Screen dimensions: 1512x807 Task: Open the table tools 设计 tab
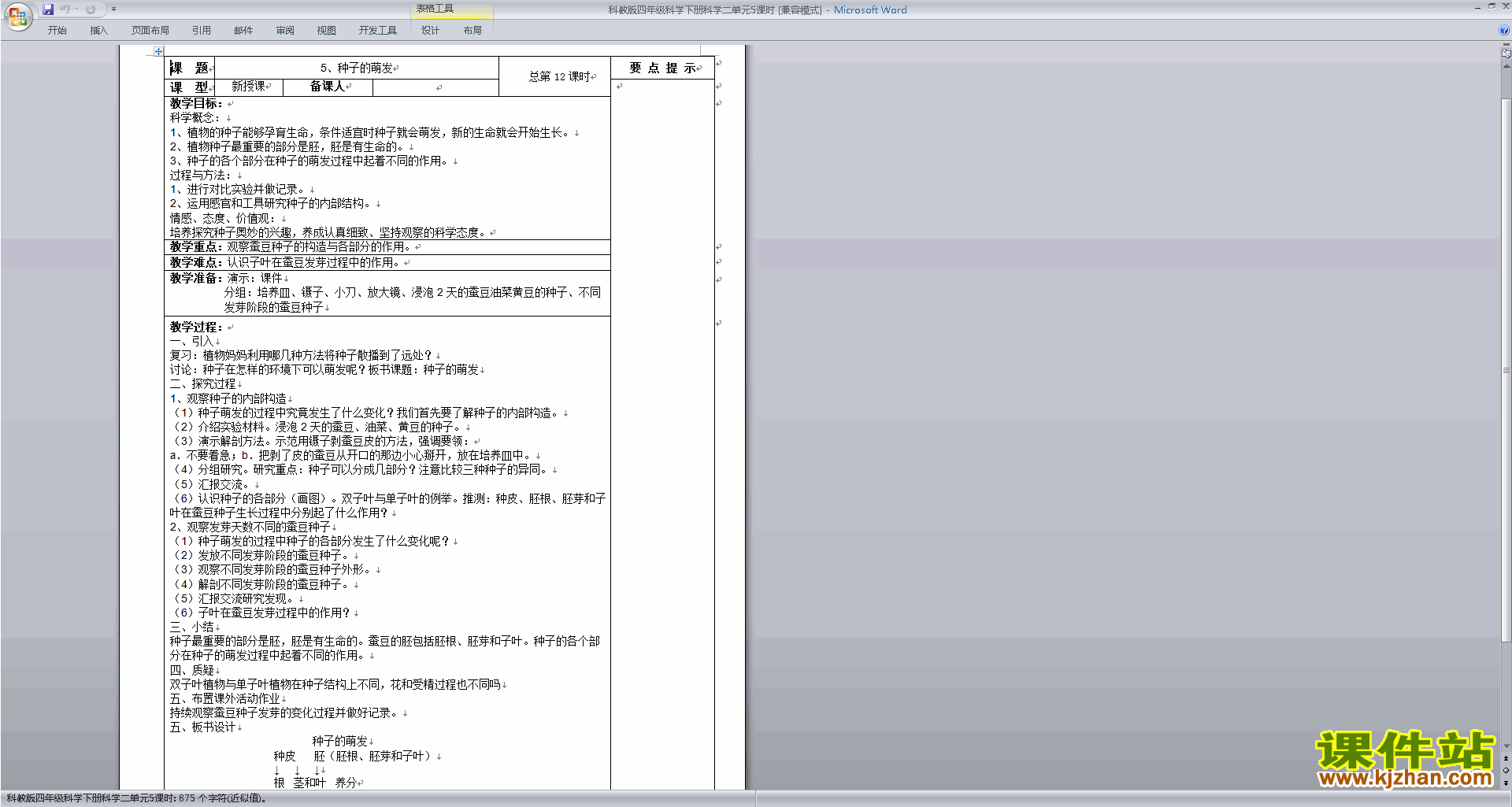[430, 31]
